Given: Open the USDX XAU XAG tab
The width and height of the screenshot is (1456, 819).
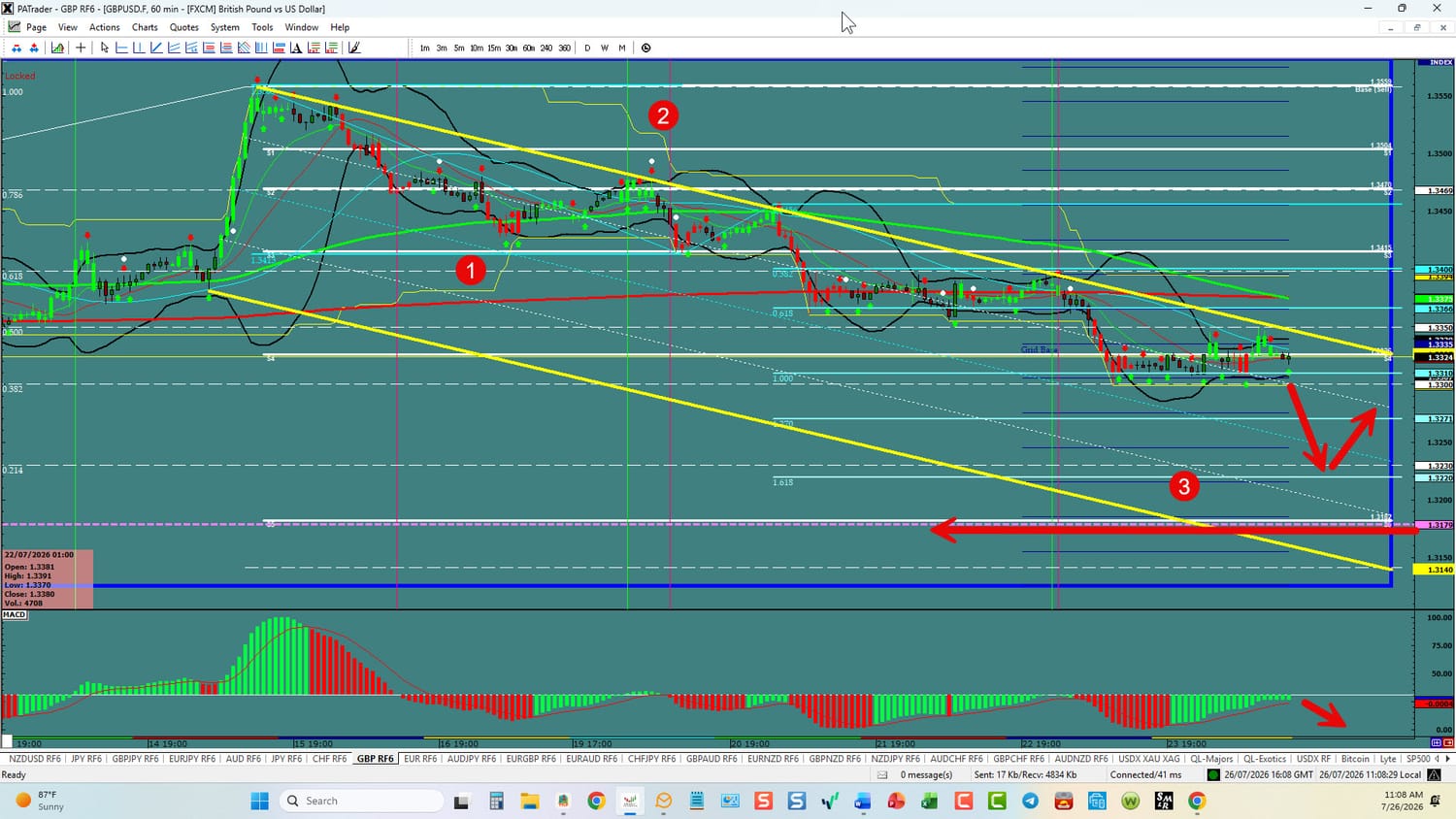Looking at the screenshot, I should tap(1149, 759).
